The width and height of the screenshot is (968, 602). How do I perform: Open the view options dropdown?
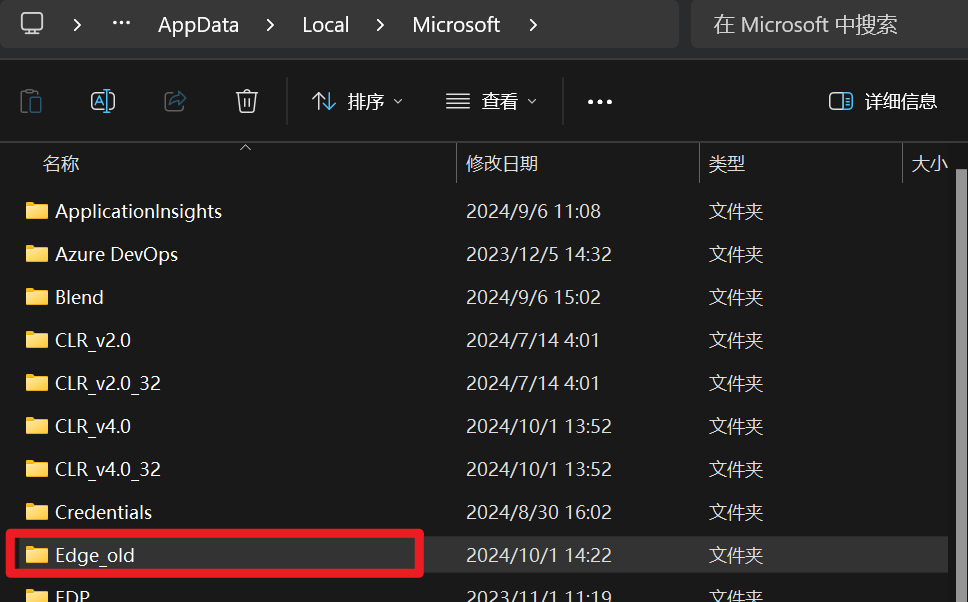(491, 101)
